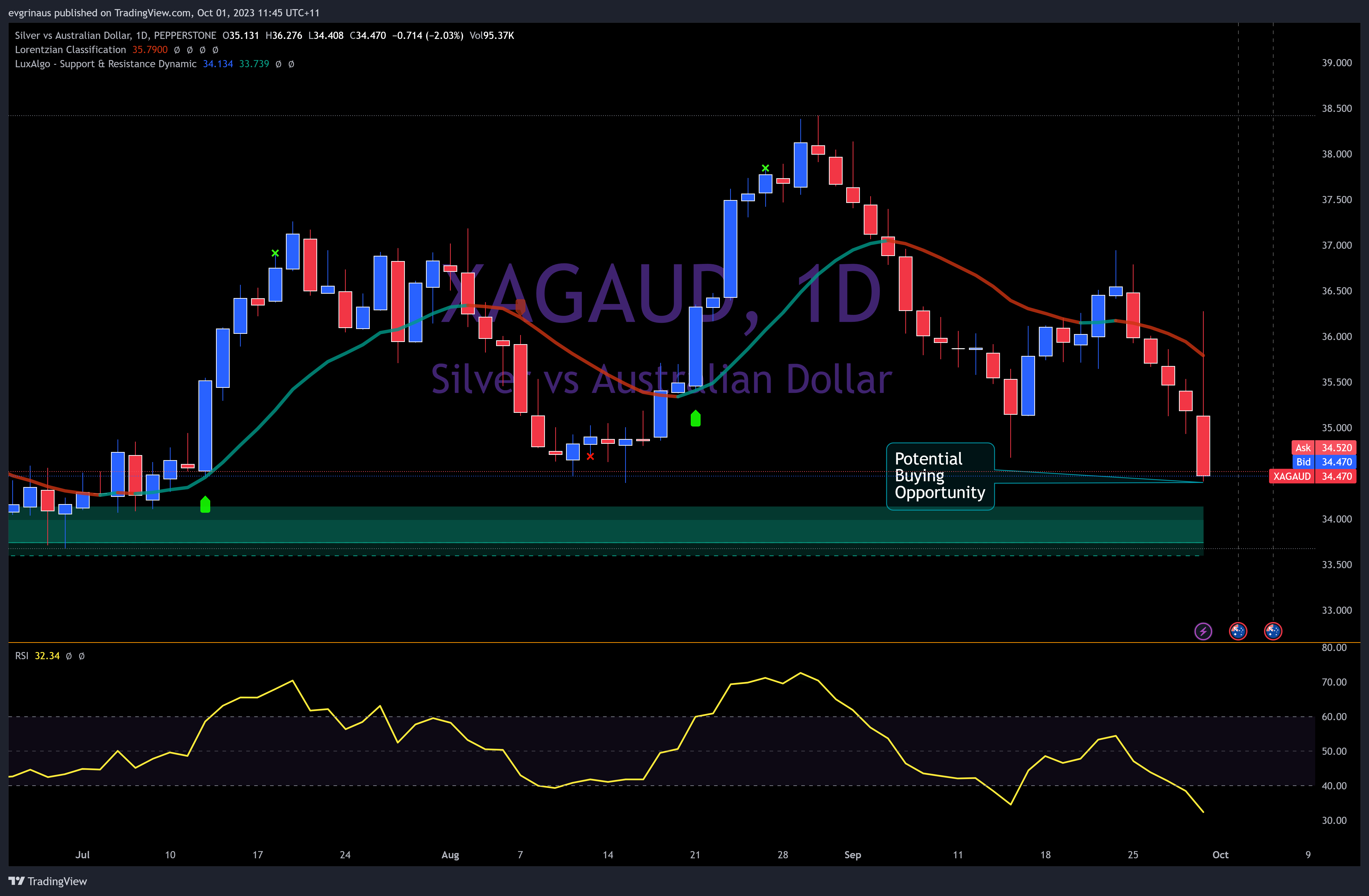
Task: Click the Lorentzian value 35.7900
Action: click(x=150, y=49)
